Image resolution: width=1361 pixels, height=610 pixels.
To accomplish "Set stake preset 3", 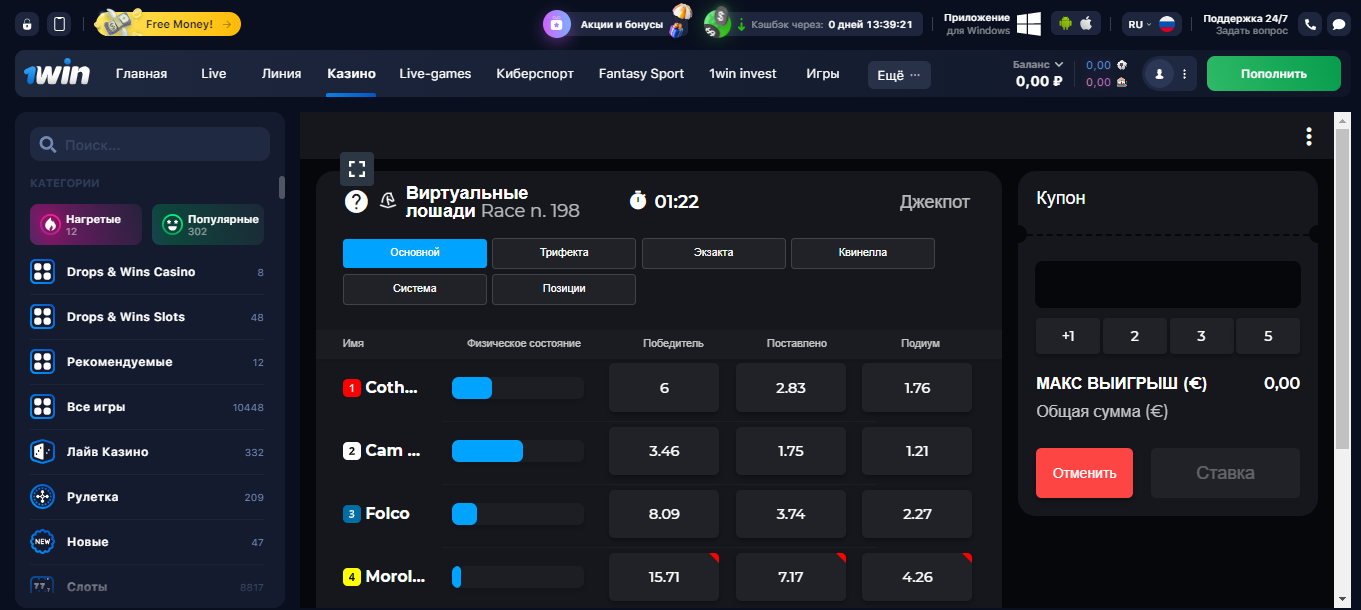I will [x=1201, y=336].
